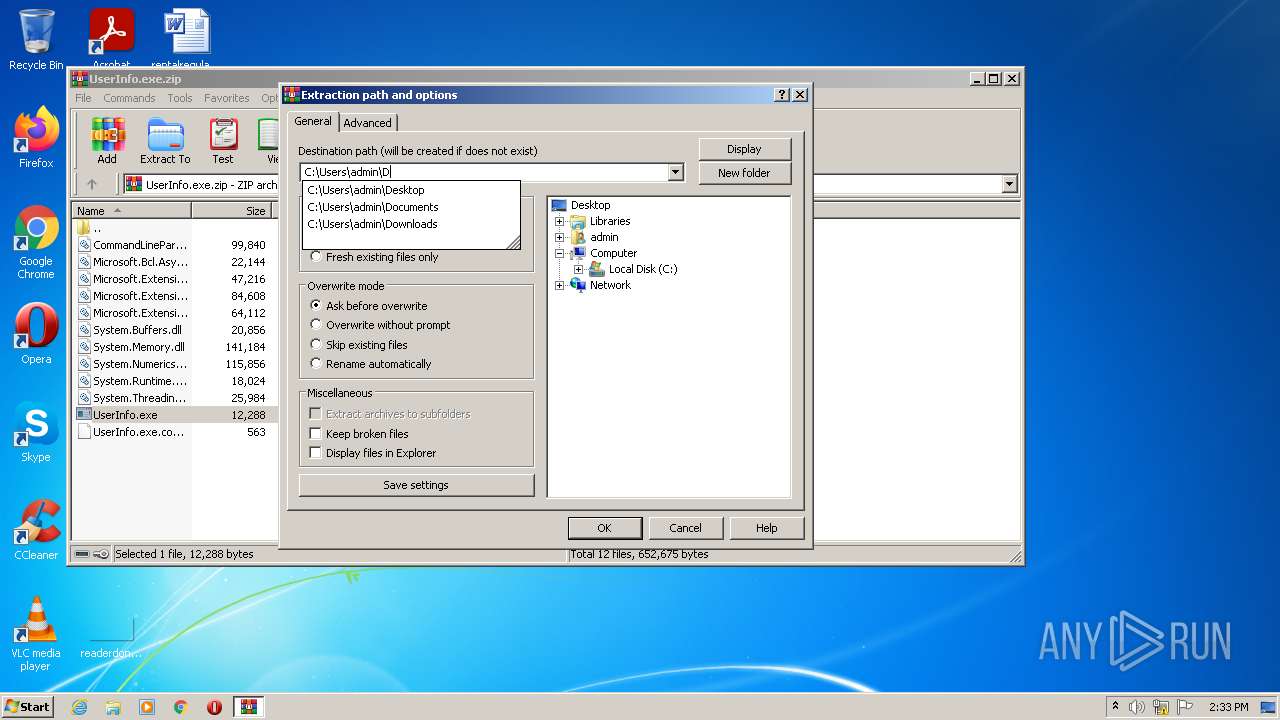Open Chrome from the taskbar
This screenshot has width=1280, height=720.
[181, 707]
